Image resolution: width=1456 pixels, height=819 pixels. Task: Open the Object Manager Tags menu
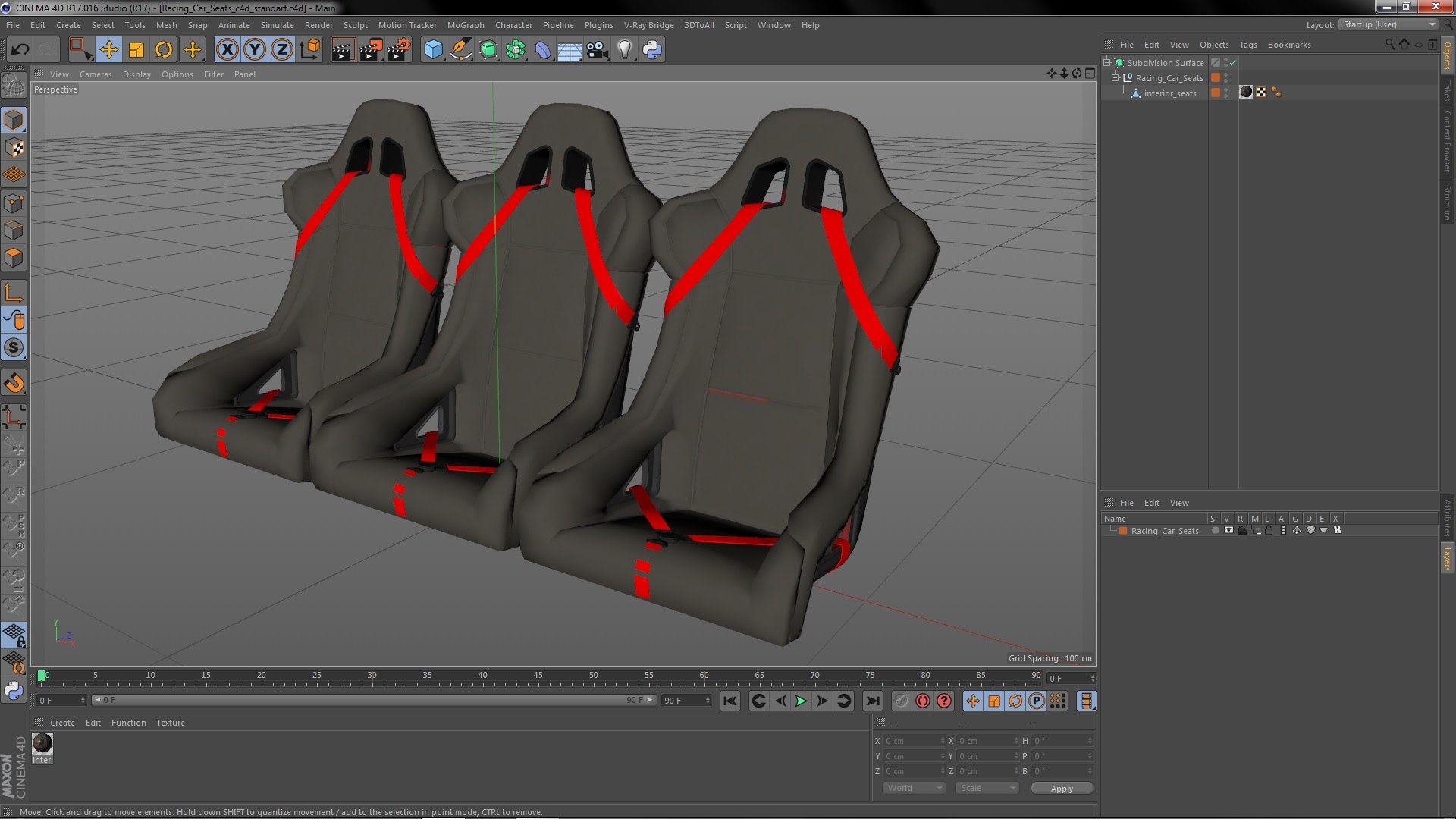click(x=1247, y=45)
